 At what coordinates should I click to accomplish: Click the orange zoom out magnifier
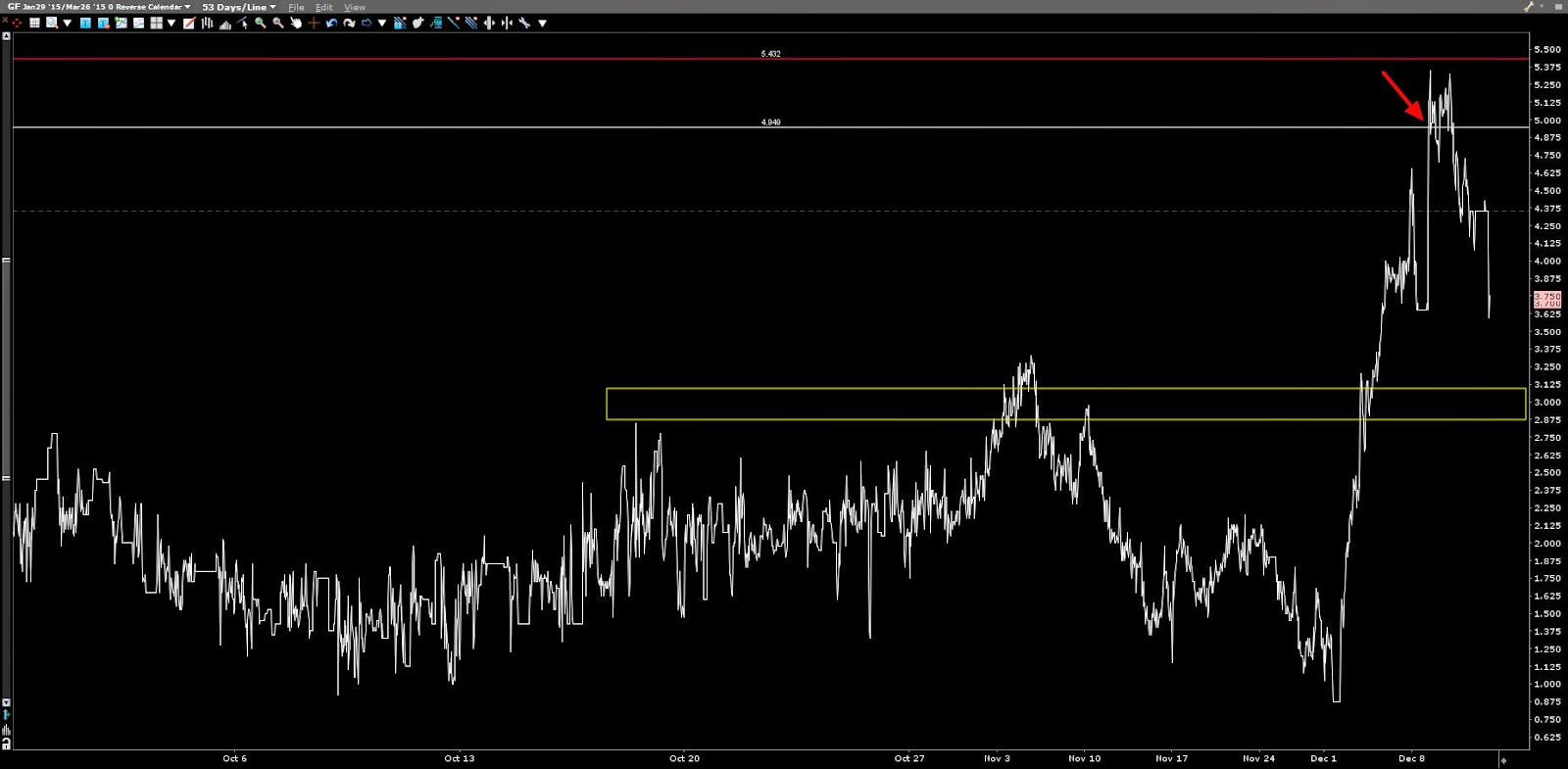[278, 23]
